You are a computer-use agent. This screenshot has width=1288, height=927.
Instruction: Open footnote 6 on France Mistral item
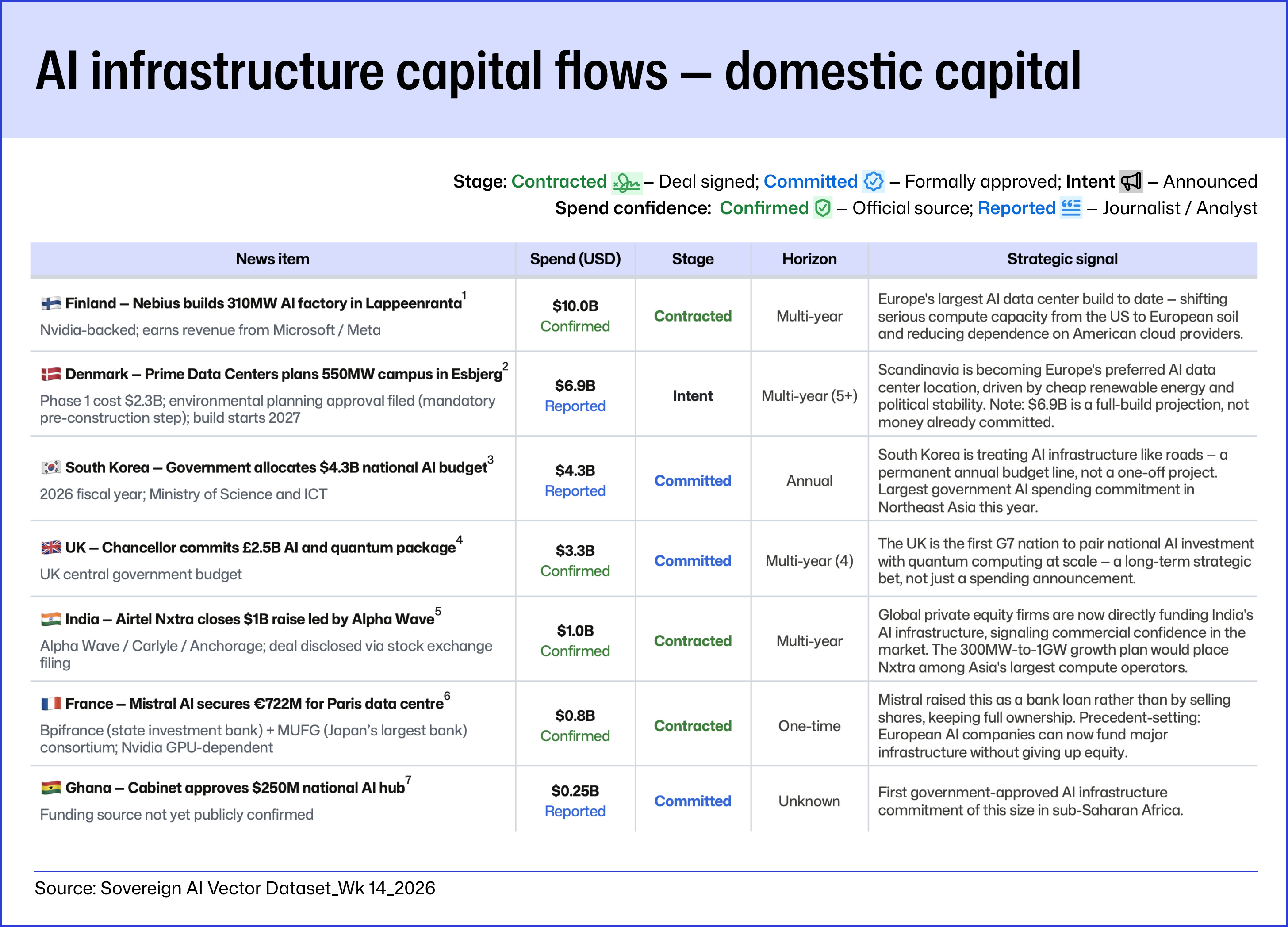pyautogui.click(x=447, y=696)
